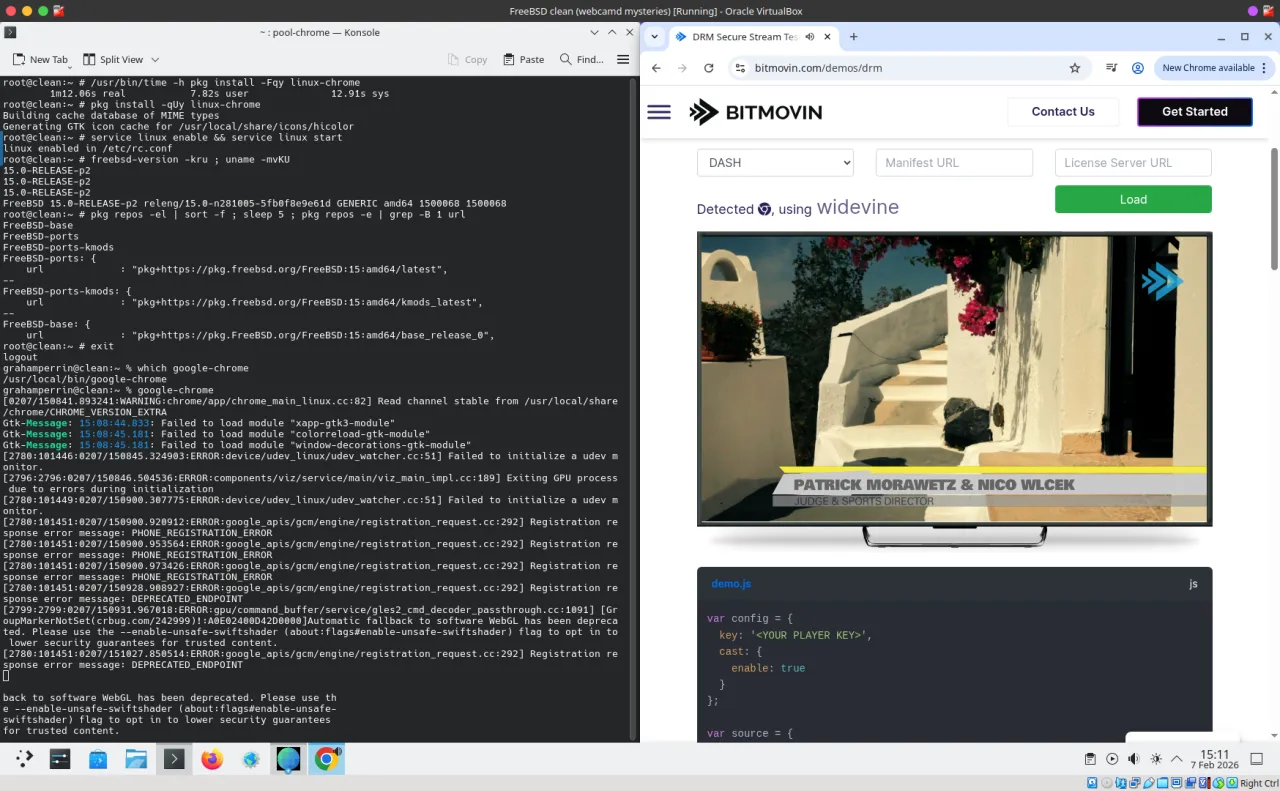Click the bookmark star in Chrome's address bar

(1074, 68)
